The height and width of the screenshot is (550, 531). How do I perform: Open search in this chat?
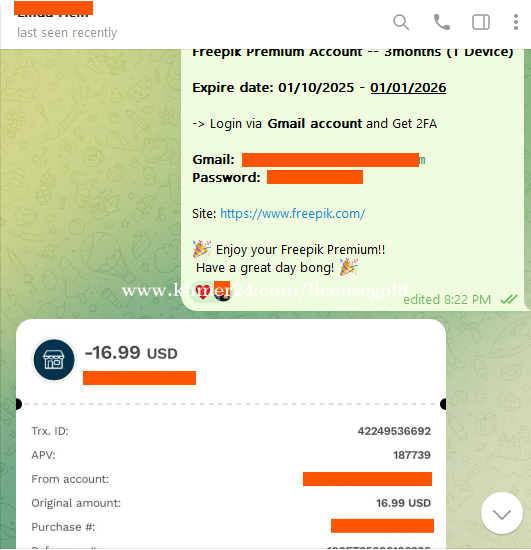[x=401, y=22]
